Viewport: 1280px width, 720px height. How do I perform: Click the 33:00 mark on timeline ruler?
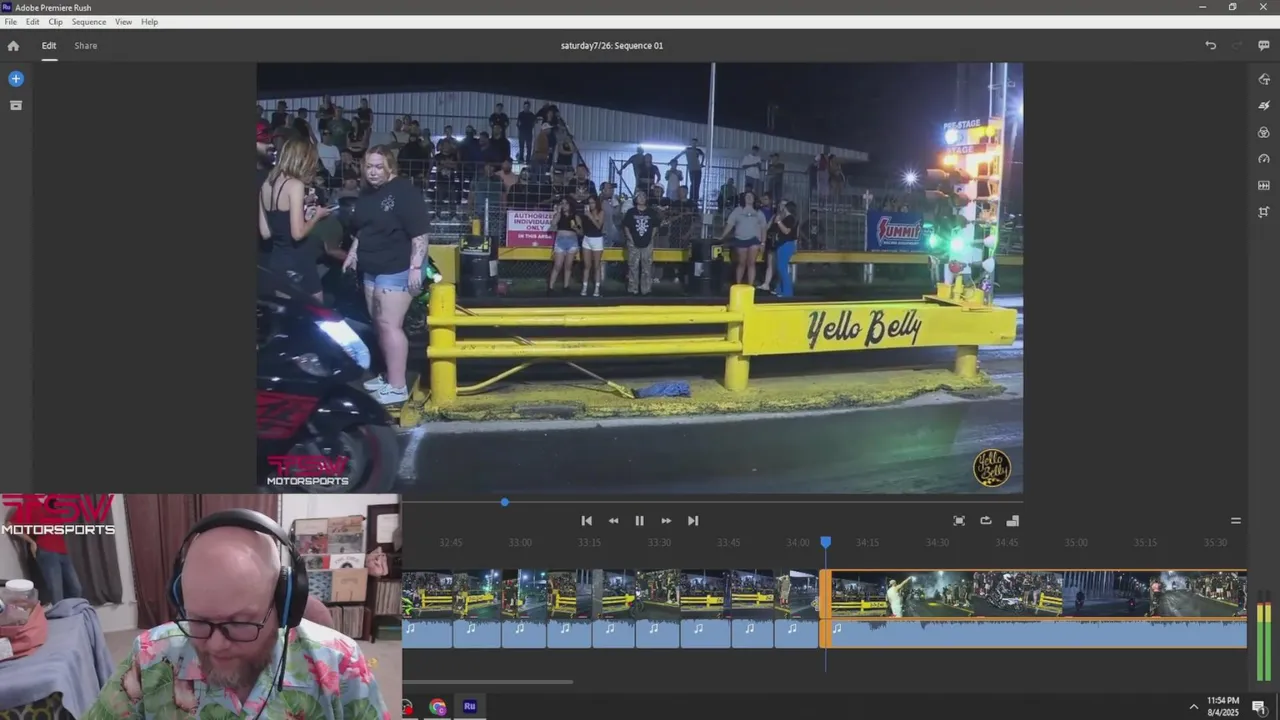520,543
